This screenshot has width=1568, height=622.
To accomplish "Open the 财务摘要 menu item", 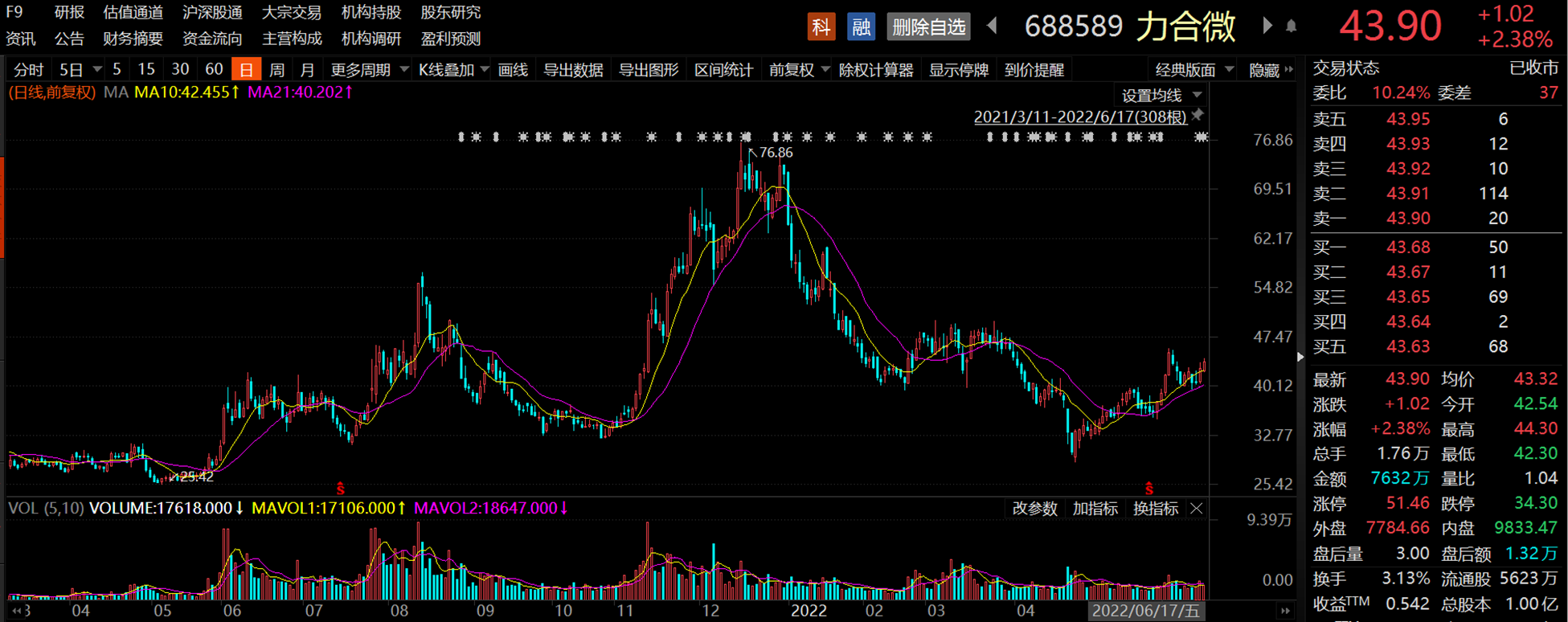I will point(133,39).
